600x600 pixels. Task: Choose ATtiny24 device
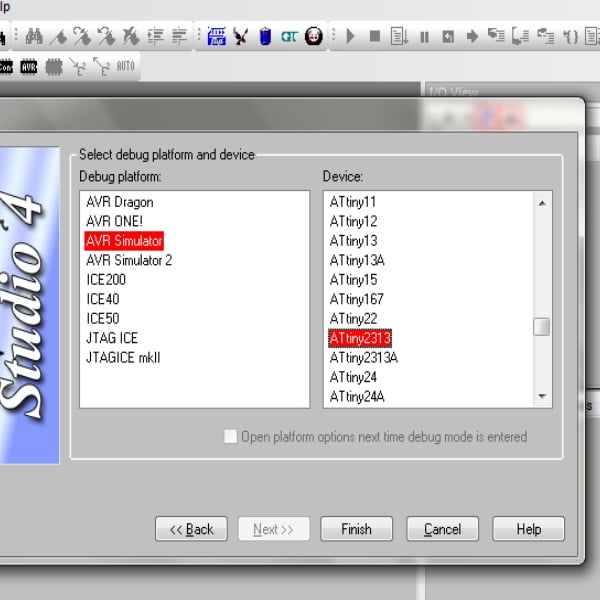pos(353,377)
